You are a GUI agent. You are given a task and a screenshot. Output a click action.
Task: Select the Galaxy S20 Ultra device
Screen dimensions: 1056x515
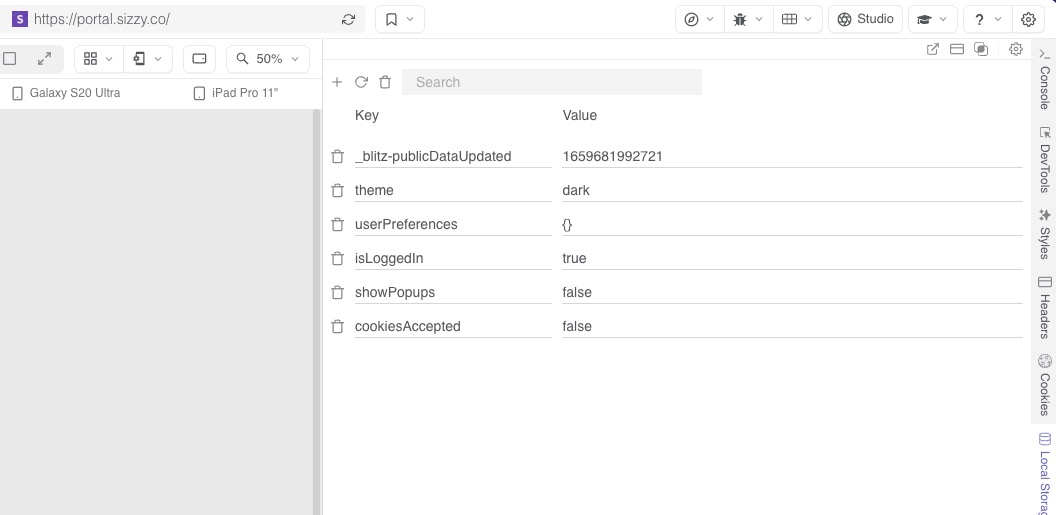66,93
